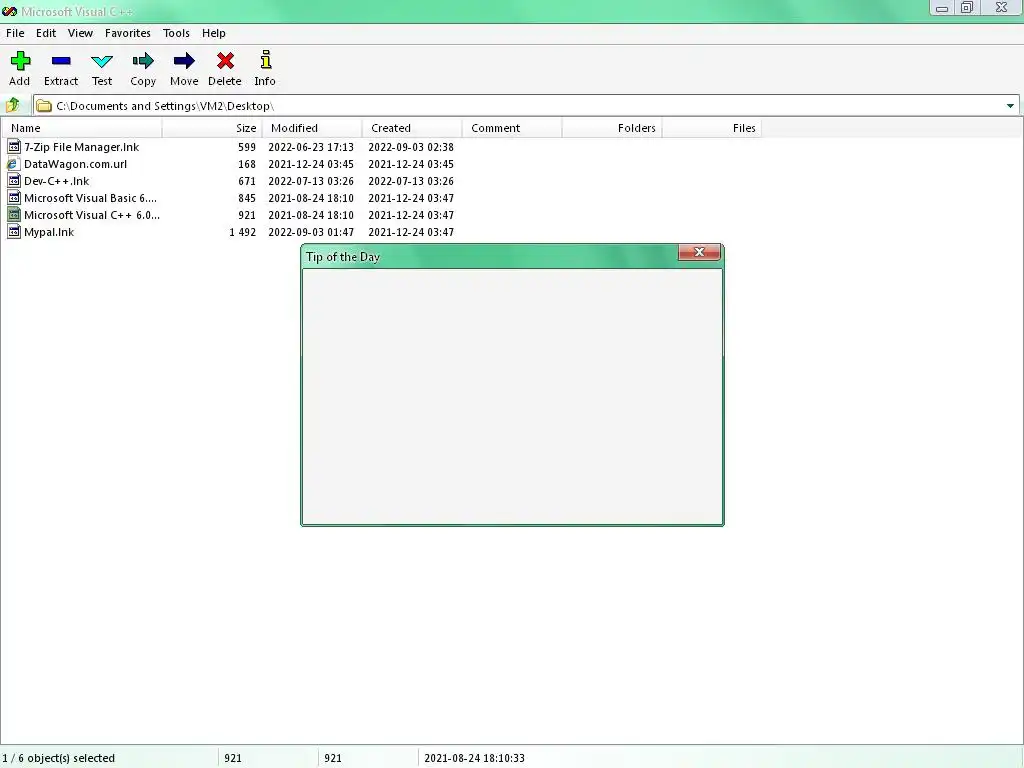Restore down the main window
The height and width of the screenshot is (768, 1024).
pyautogui.click(x=967, y=8)
